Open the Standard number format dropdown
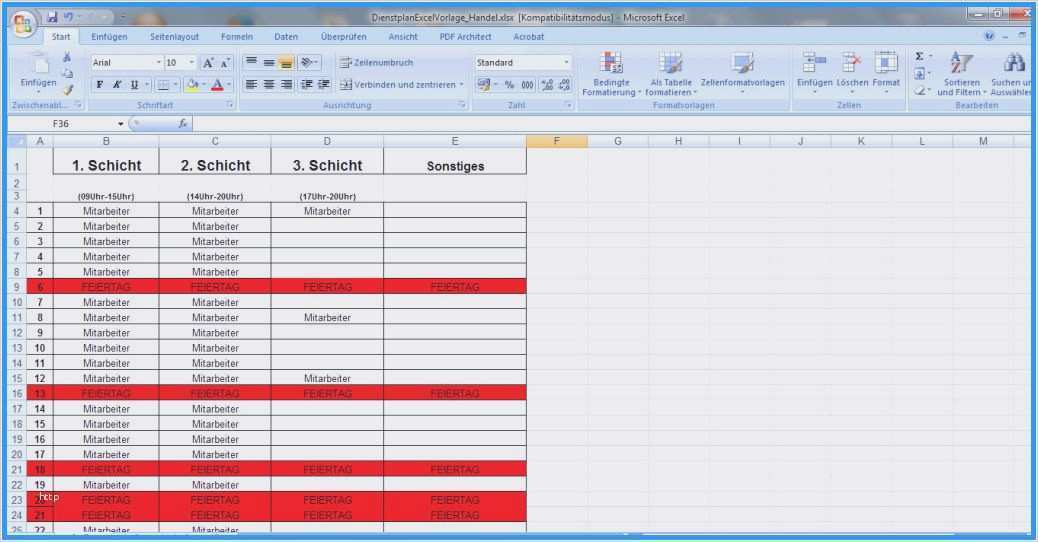The height and width of the screenshot is (542, 1038). pos(566,63)
